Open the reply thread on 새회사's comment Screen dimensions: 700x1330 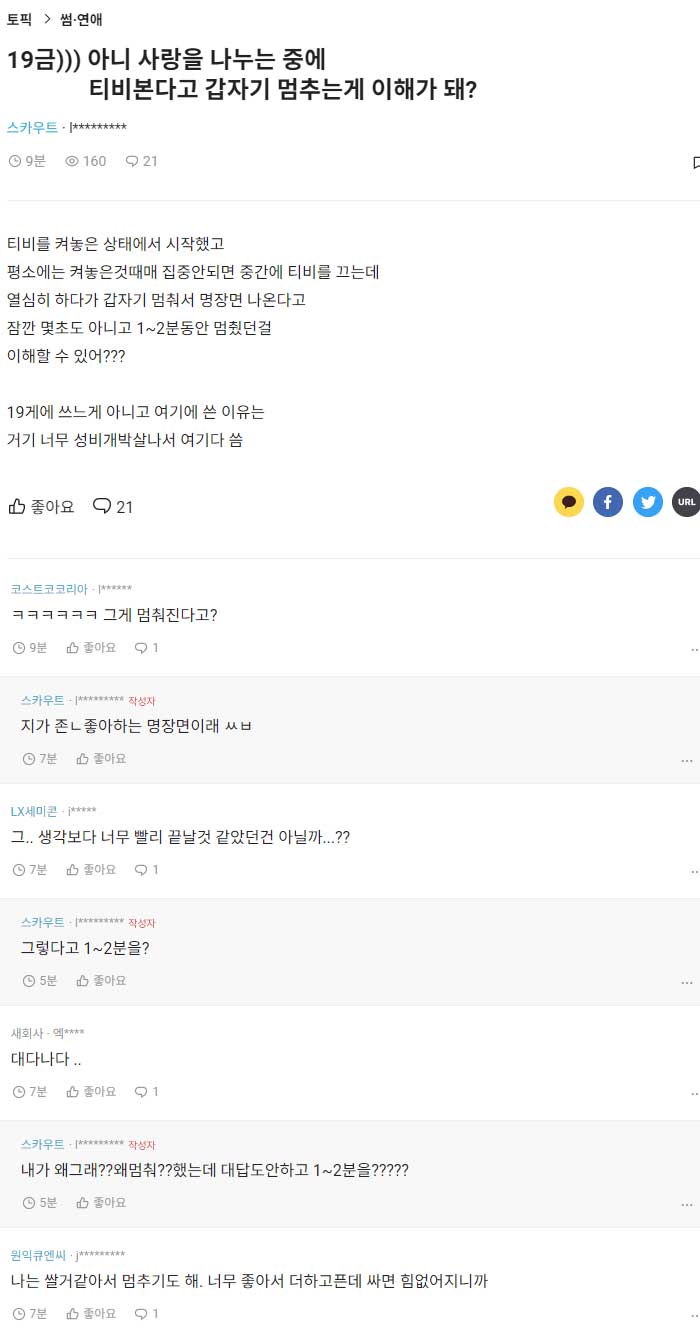[x=146, y=1092]
